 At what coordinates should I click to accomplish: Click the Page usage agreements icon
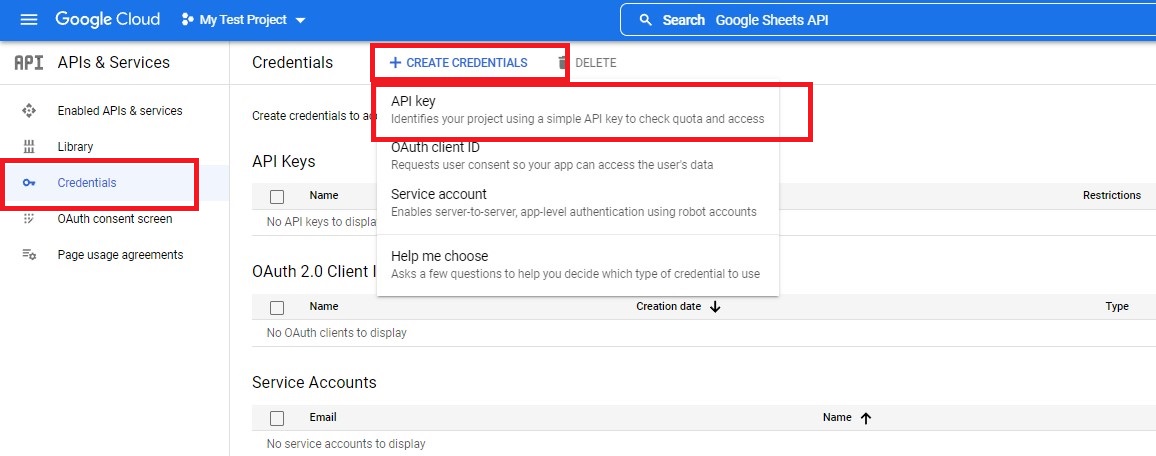[x=29, y=255]
